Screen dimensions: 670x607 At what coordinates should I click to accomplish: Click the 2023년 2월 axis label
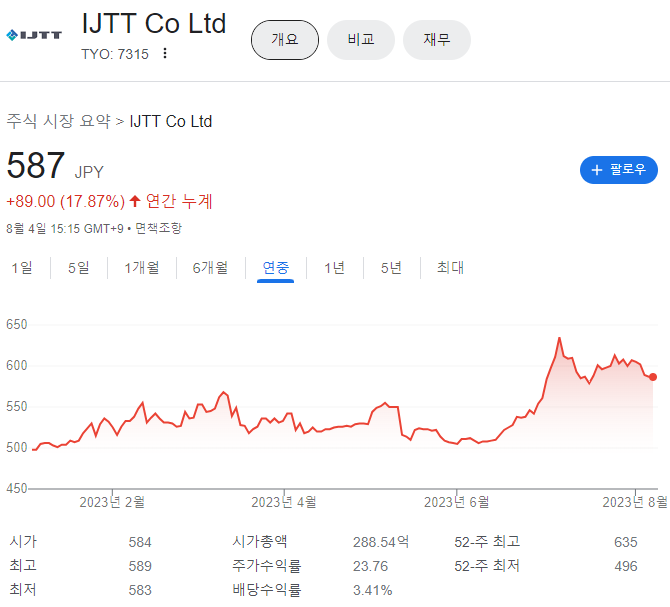click(112, 502)
